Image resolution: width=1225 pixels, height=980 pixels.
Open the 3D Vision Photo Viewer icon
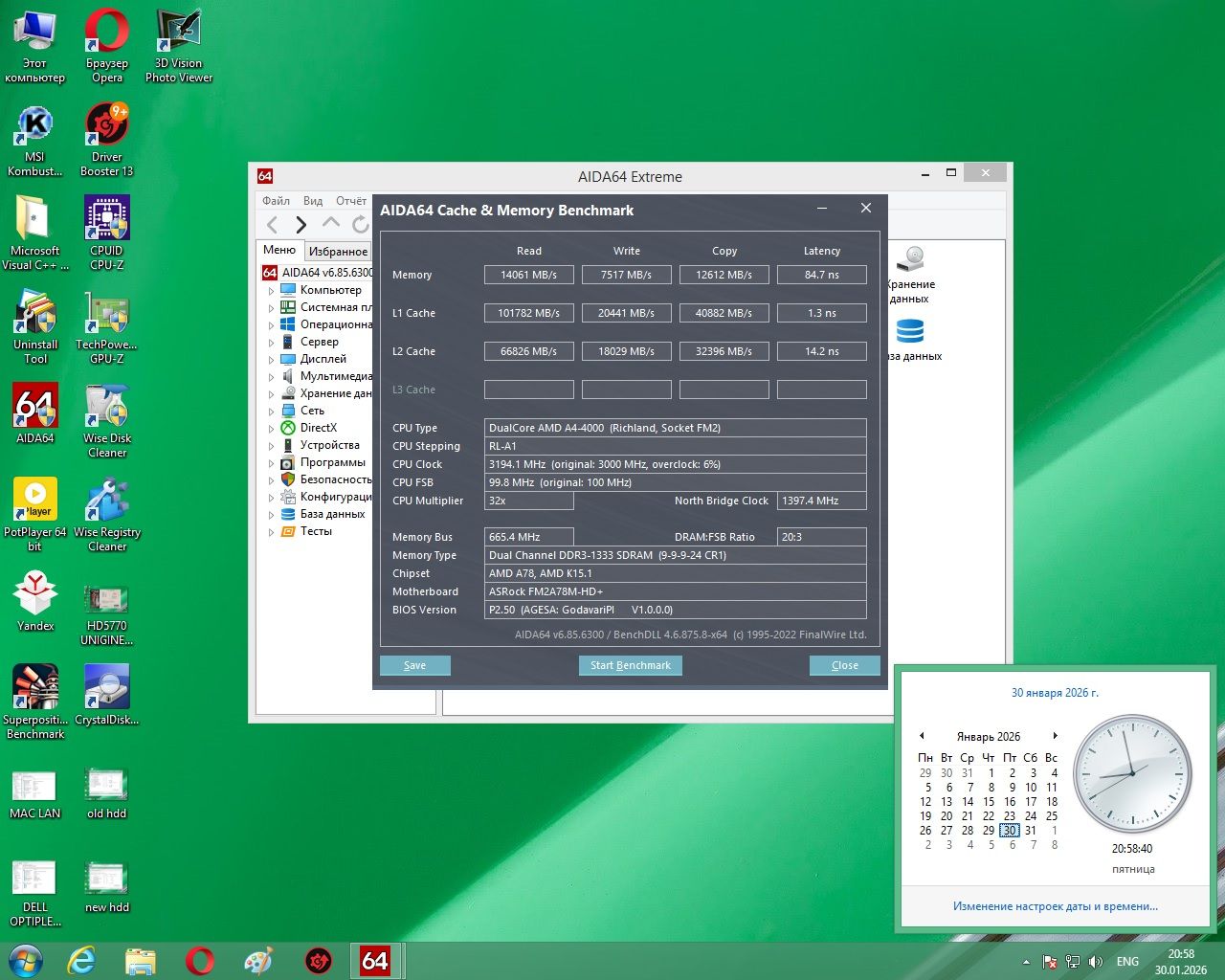179,46
